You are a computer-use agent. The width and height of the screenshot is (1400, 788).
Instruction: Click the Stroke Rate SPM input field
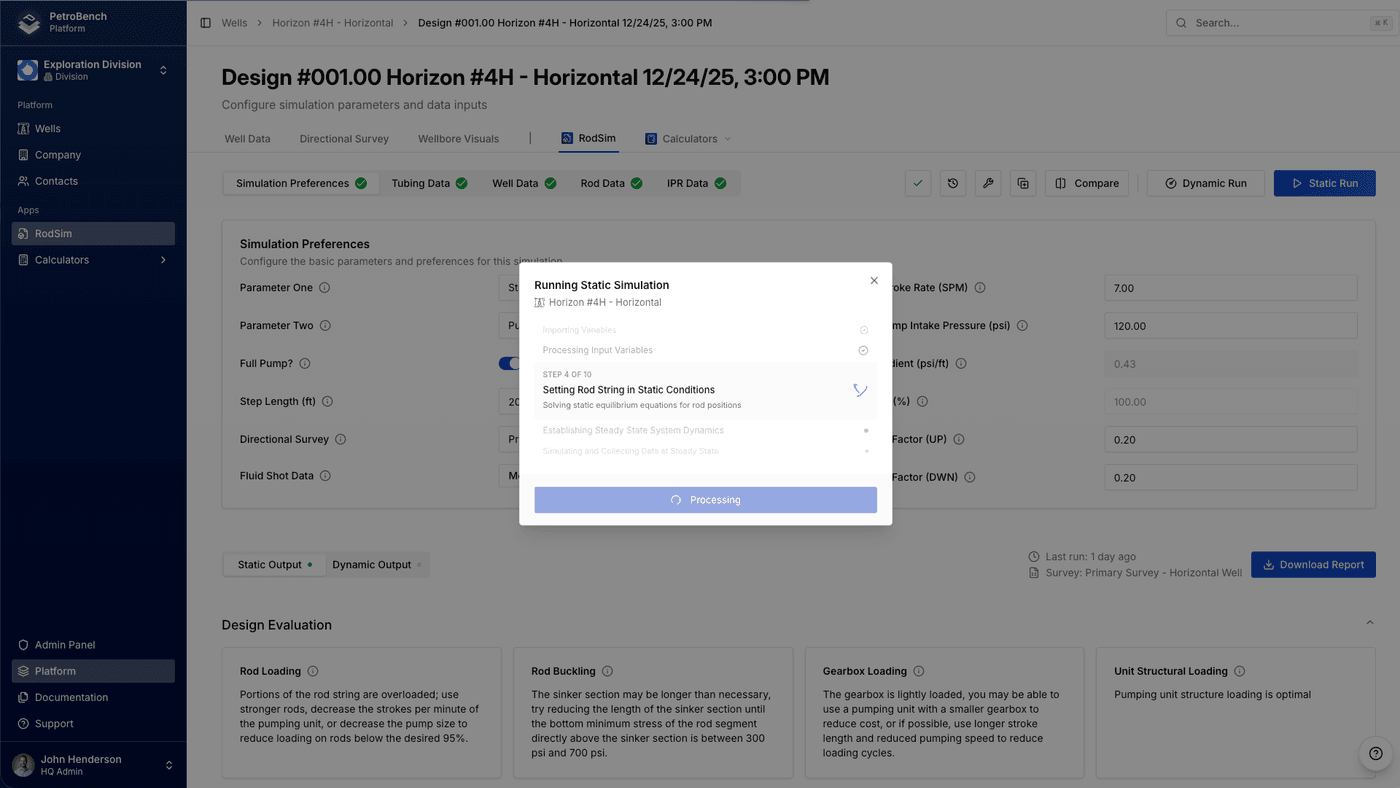pyautogui.click(x=1230, y=288)
